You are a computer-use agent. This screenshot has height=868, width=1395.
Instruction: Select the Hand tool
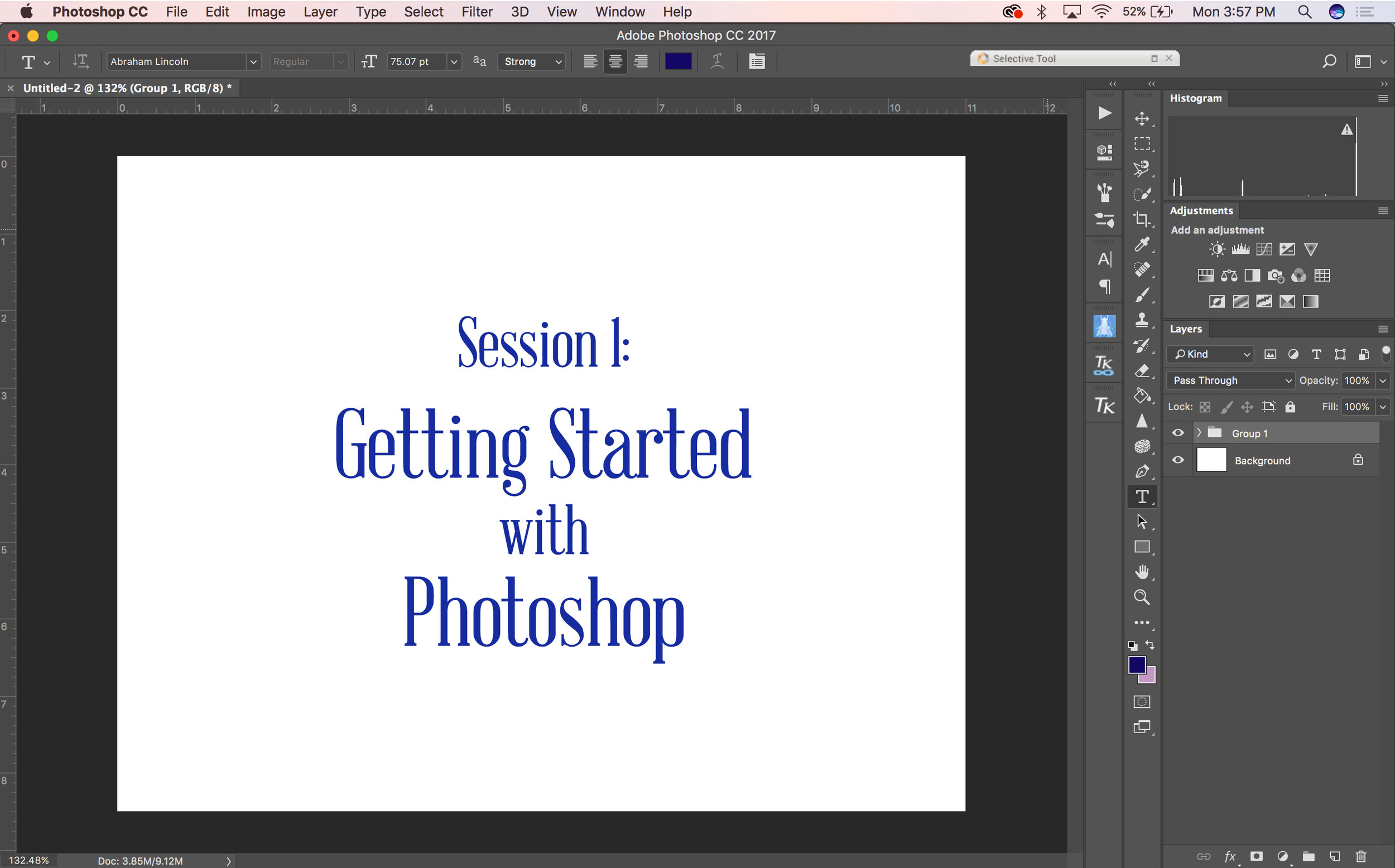1142,572
